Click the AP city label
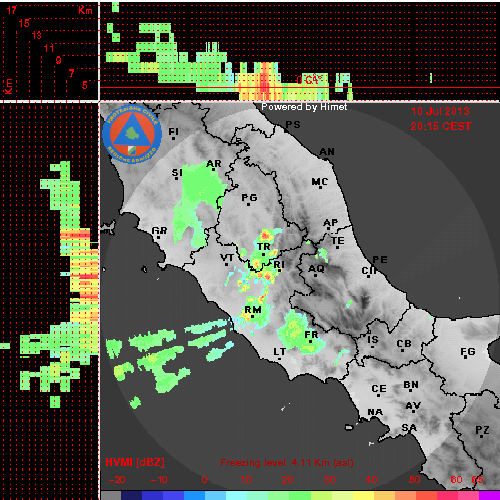The height and width of the screenshot is (500, 500). tap(331, 223)
